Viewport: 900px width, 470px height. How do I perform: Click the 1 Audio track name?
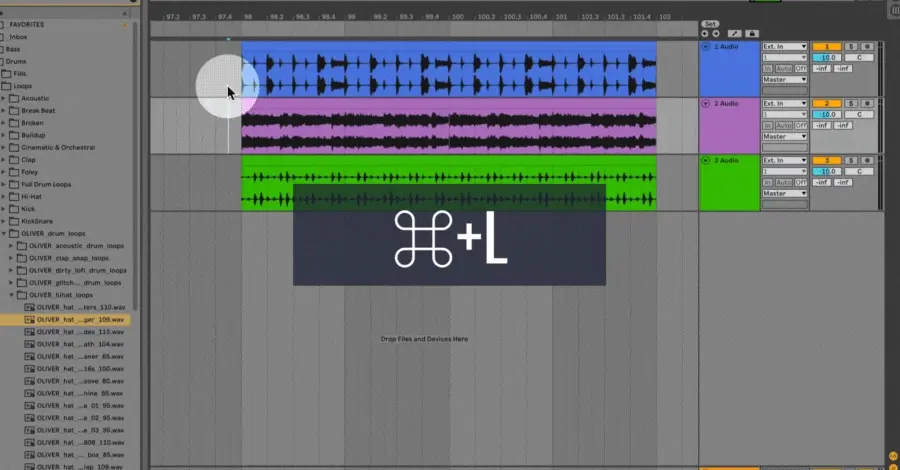pos(726,46)
